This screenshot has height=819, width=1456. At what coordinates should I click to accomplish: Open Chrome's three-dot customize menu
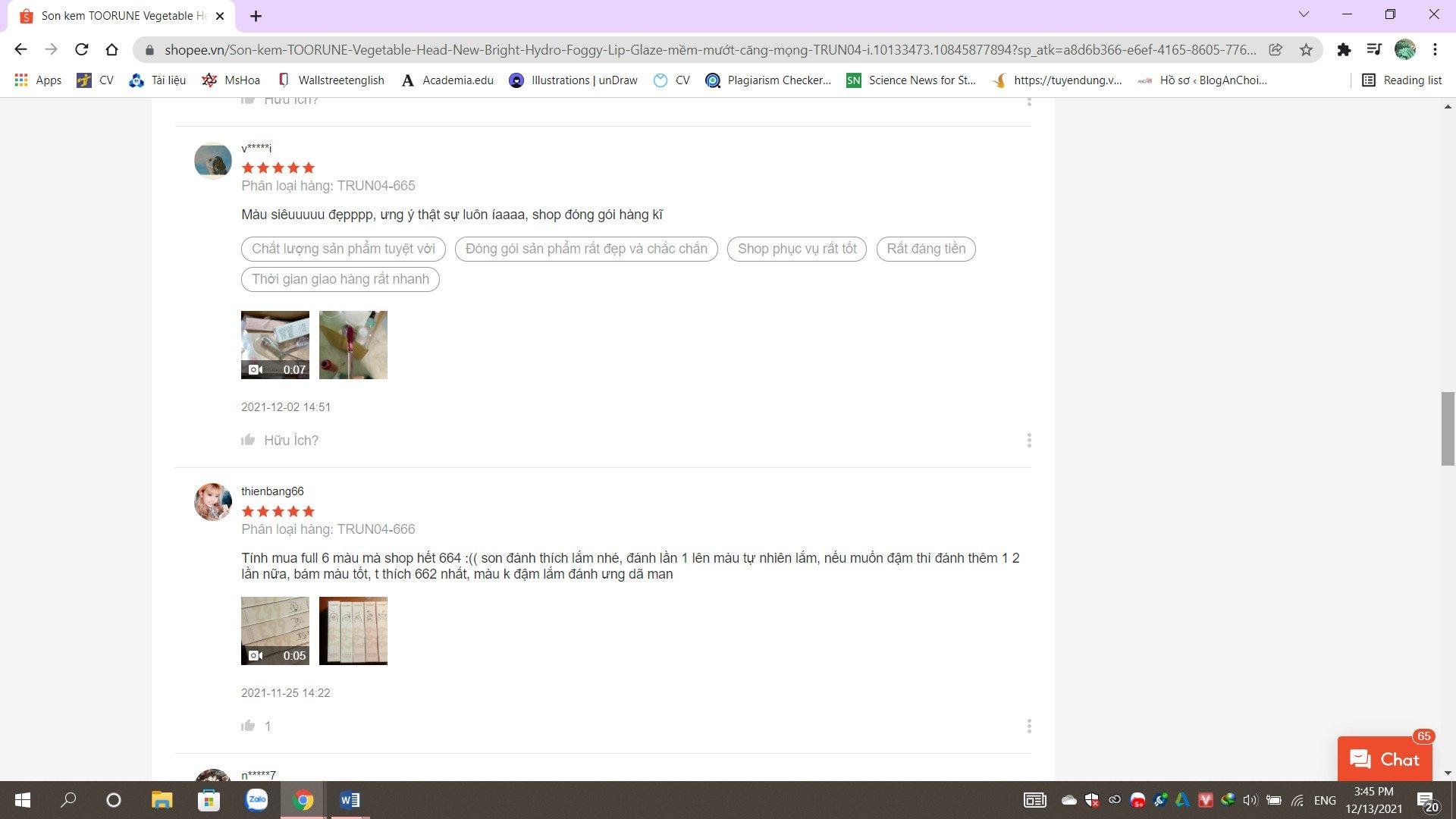1435,50
